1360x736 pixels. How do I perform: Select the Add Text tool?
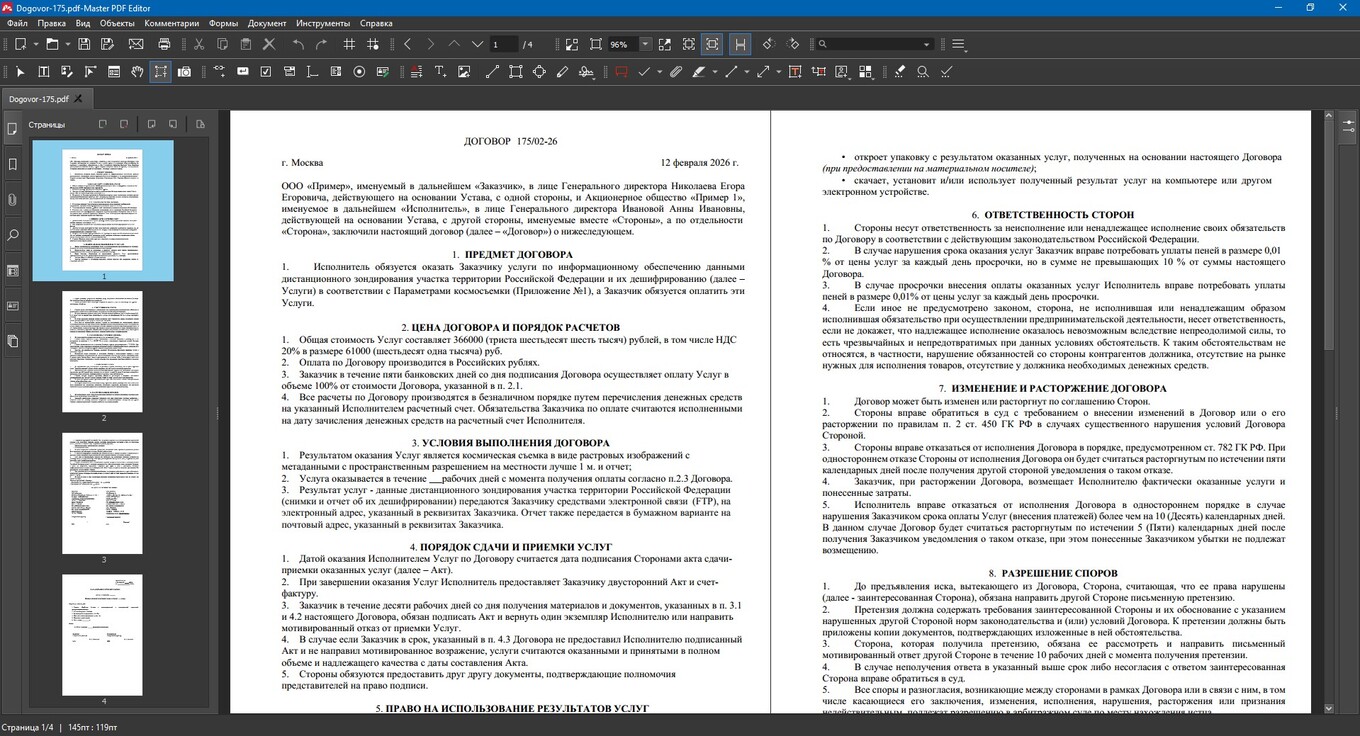pos(440,72)
